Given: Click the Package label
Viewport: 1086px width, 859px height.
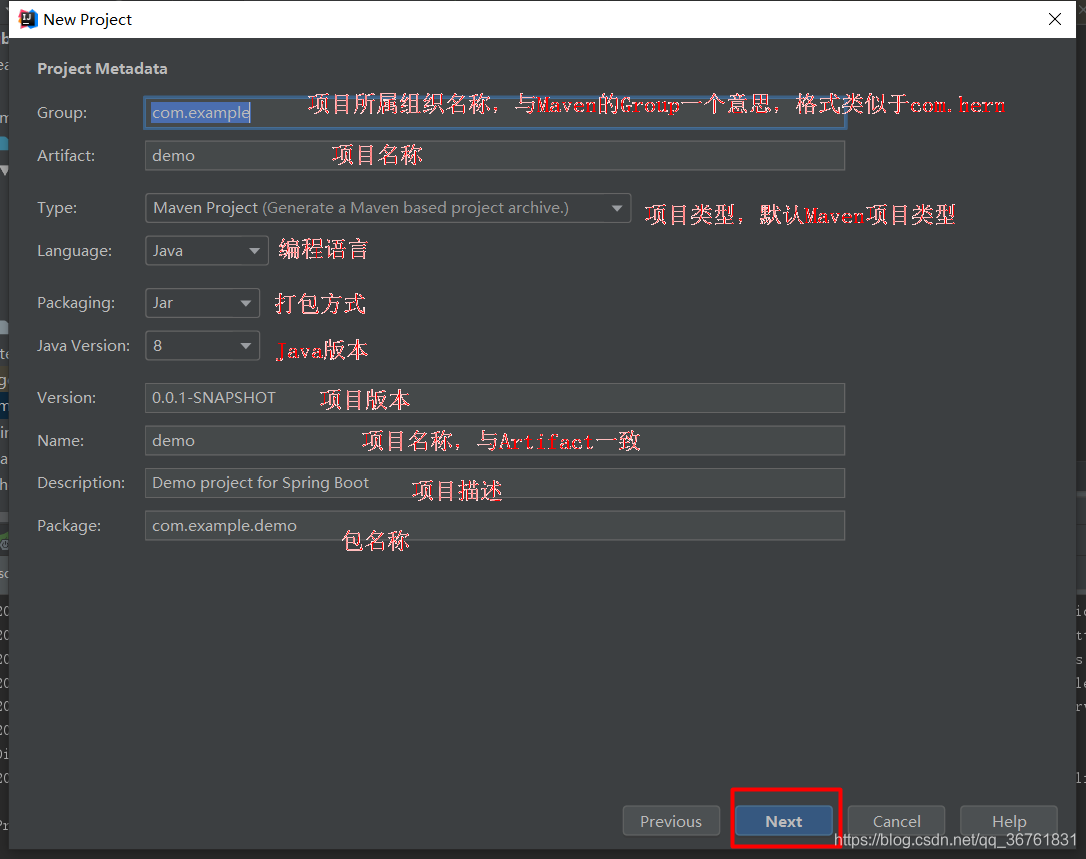Looking at the screenshot, I should point(69,526).
